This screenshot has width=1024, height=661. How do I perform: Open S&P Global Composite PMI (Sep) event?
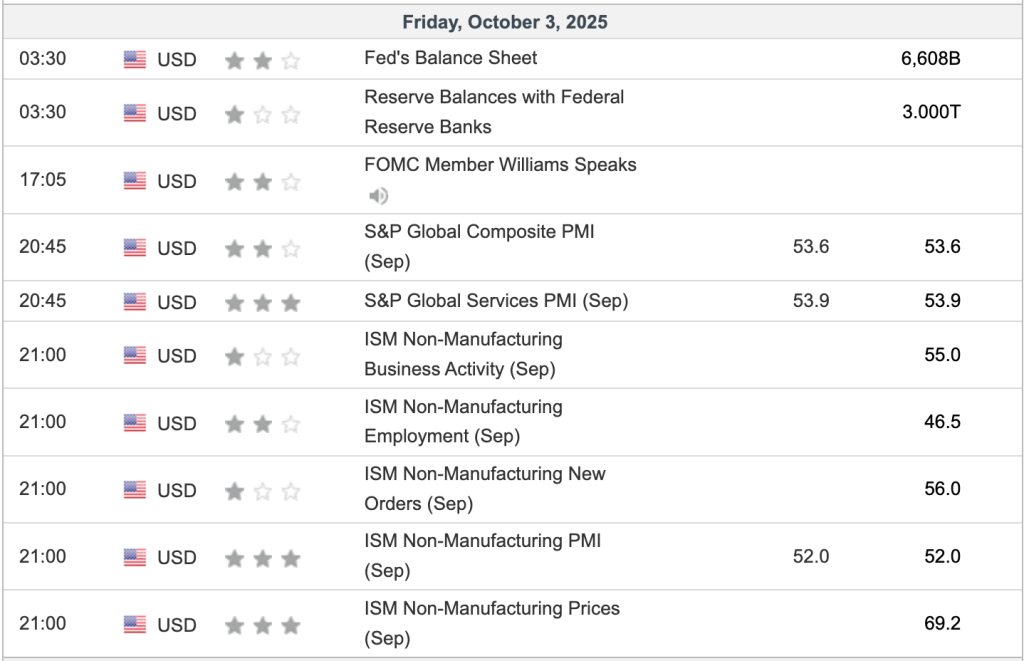(x=479, y=232)
